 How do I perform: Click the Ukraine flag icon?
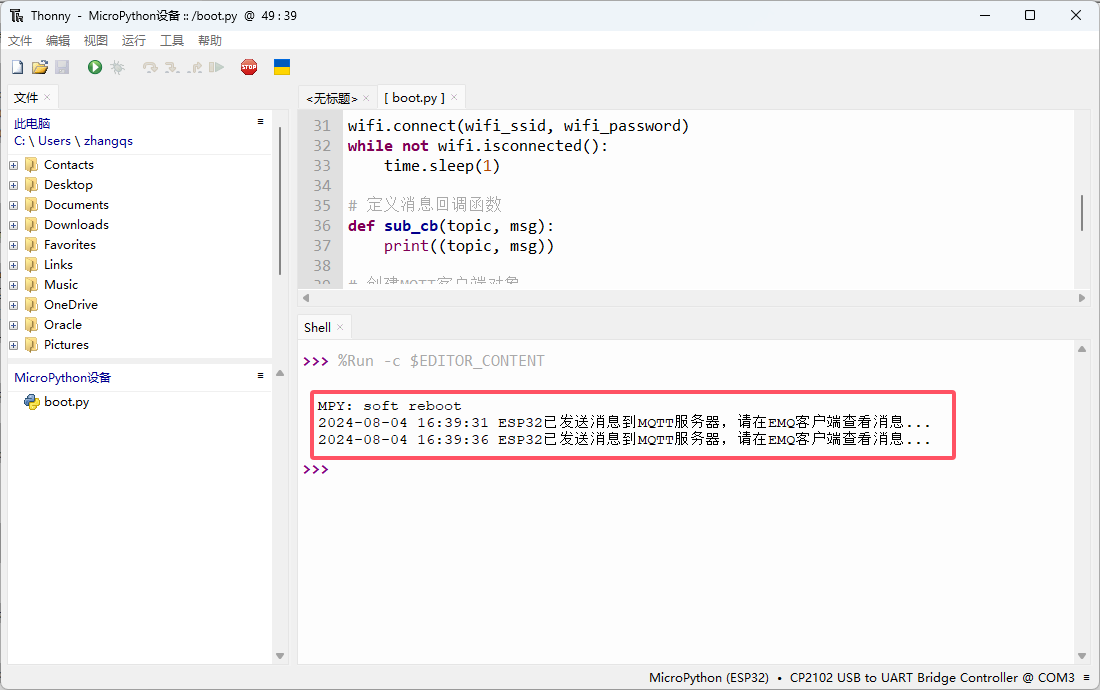pyautogui.click(x=282, y=67)
